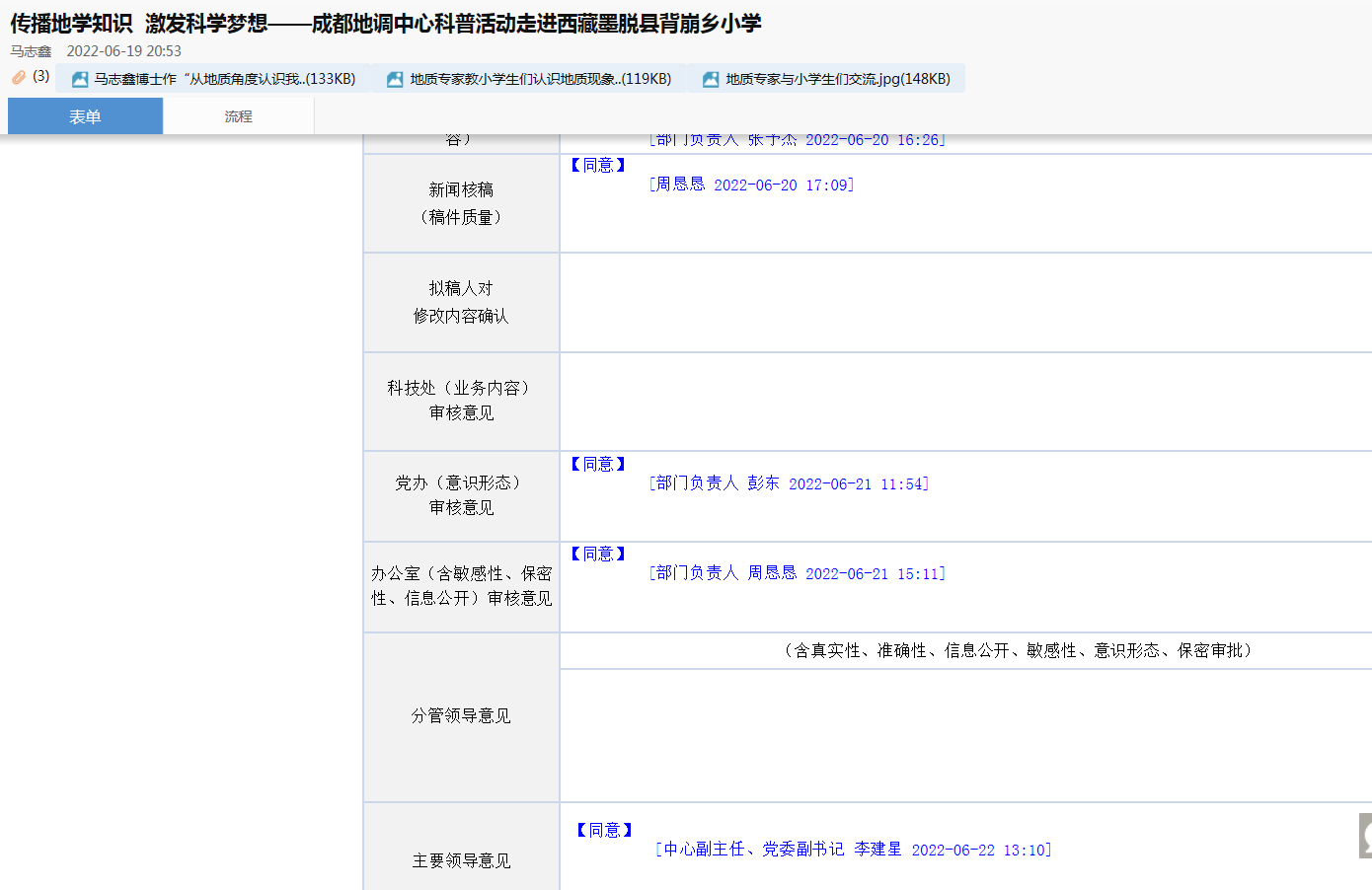Click the attachment count (3)
This screenshot has width=1372, height=890.
click(x=40, y=76)
